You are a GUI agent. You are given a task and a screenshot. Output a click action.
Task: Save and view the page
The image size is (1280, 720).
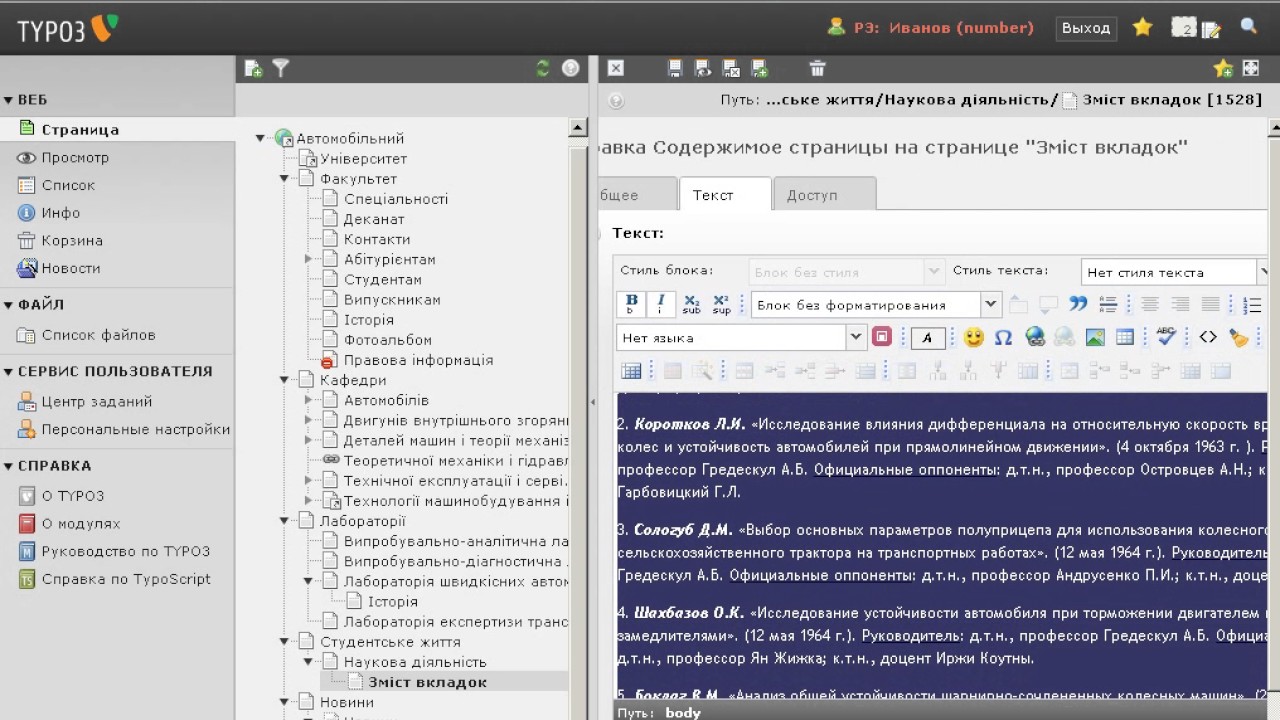pos(703,68)
